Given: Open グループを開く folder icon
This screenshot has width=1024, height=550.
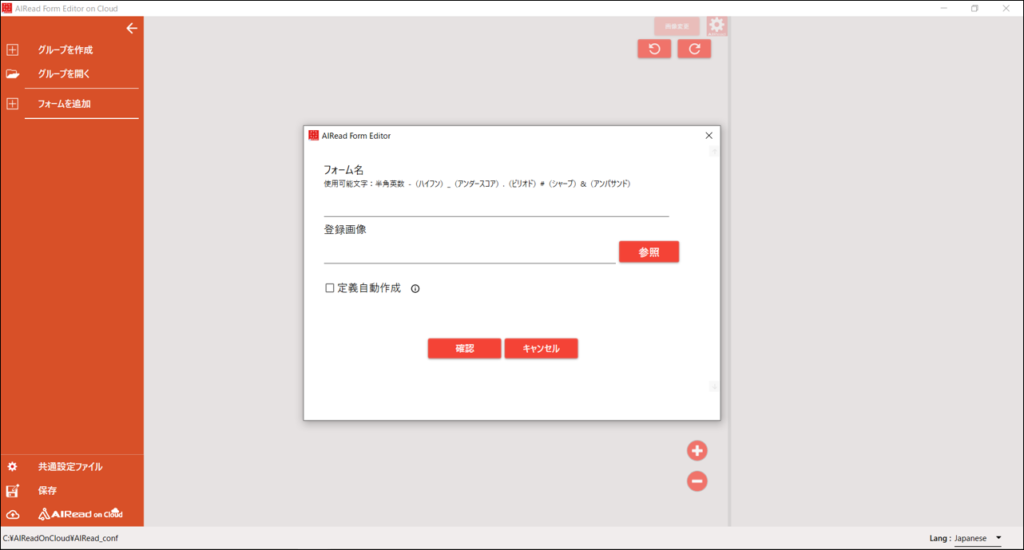Looking at the screenshot, I should tap(12, 74).
